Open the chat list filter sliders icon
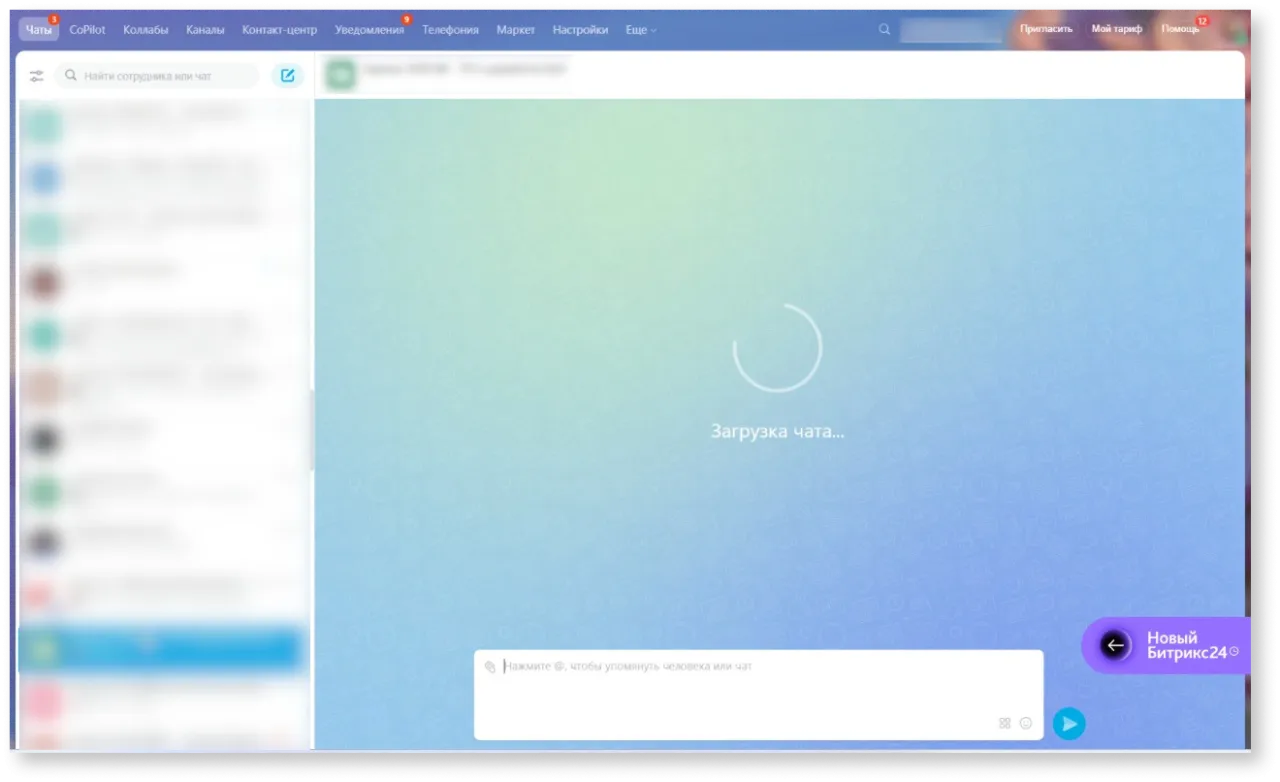1280x782 pixels. pyautogui.click(x=37, y=76)
